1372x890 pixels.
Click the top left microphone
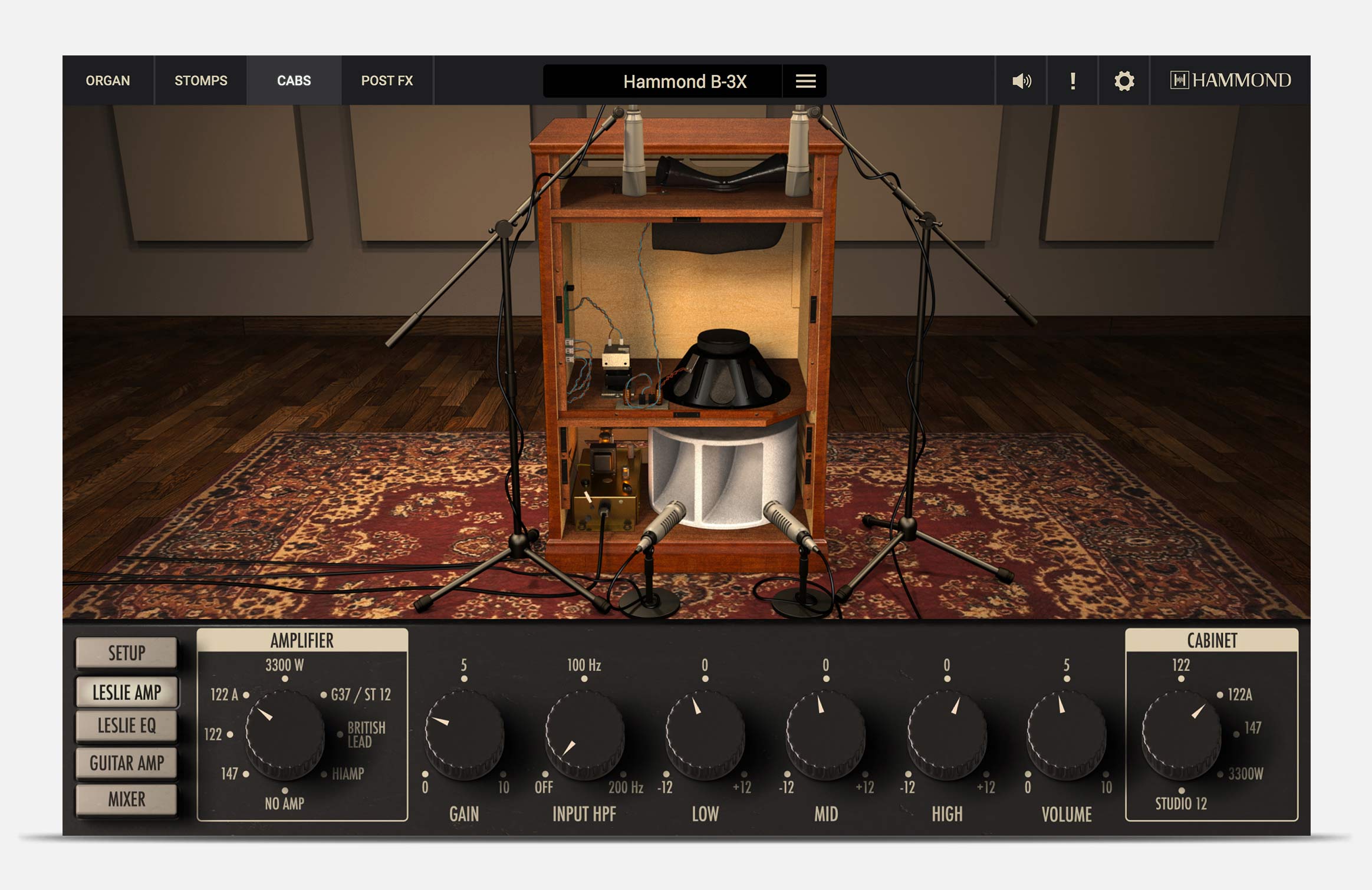(634, 153)
